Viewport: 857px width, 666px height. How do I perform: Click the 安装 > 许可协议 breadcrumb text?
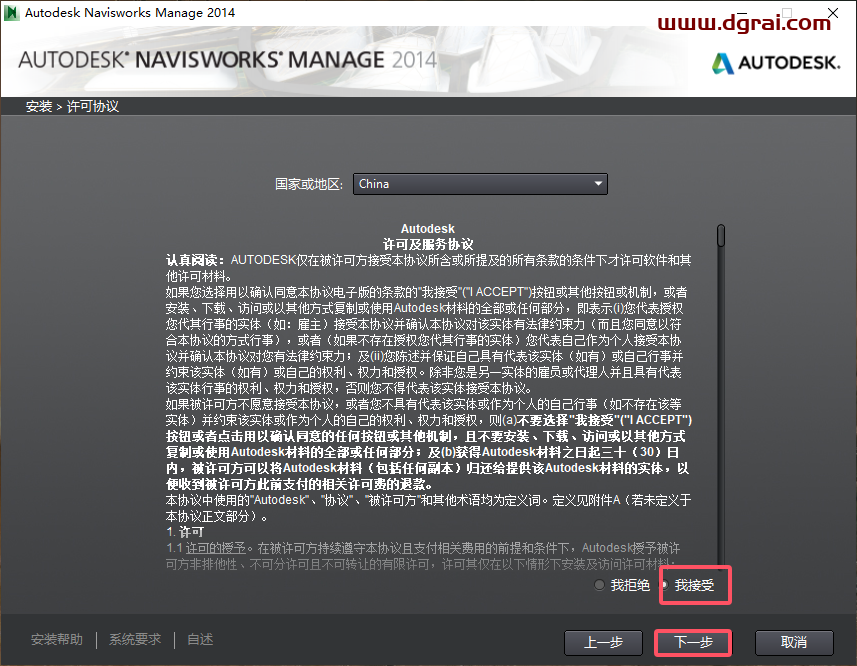(72, 106)
